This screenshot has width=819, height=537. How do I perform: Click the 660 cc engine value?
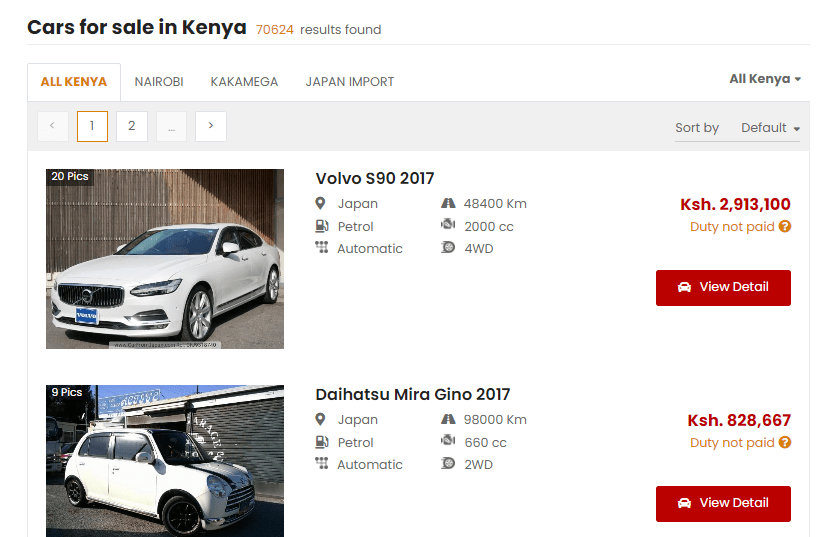485,443
